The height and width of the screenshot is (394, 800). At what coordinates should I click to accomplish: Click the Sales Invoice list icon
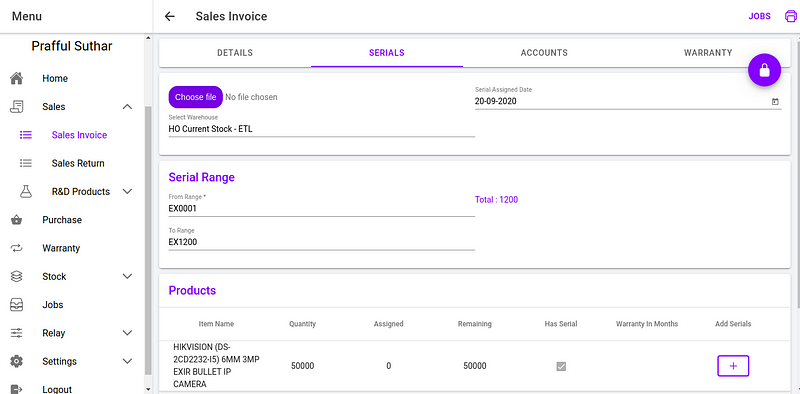tap(26, 135)
